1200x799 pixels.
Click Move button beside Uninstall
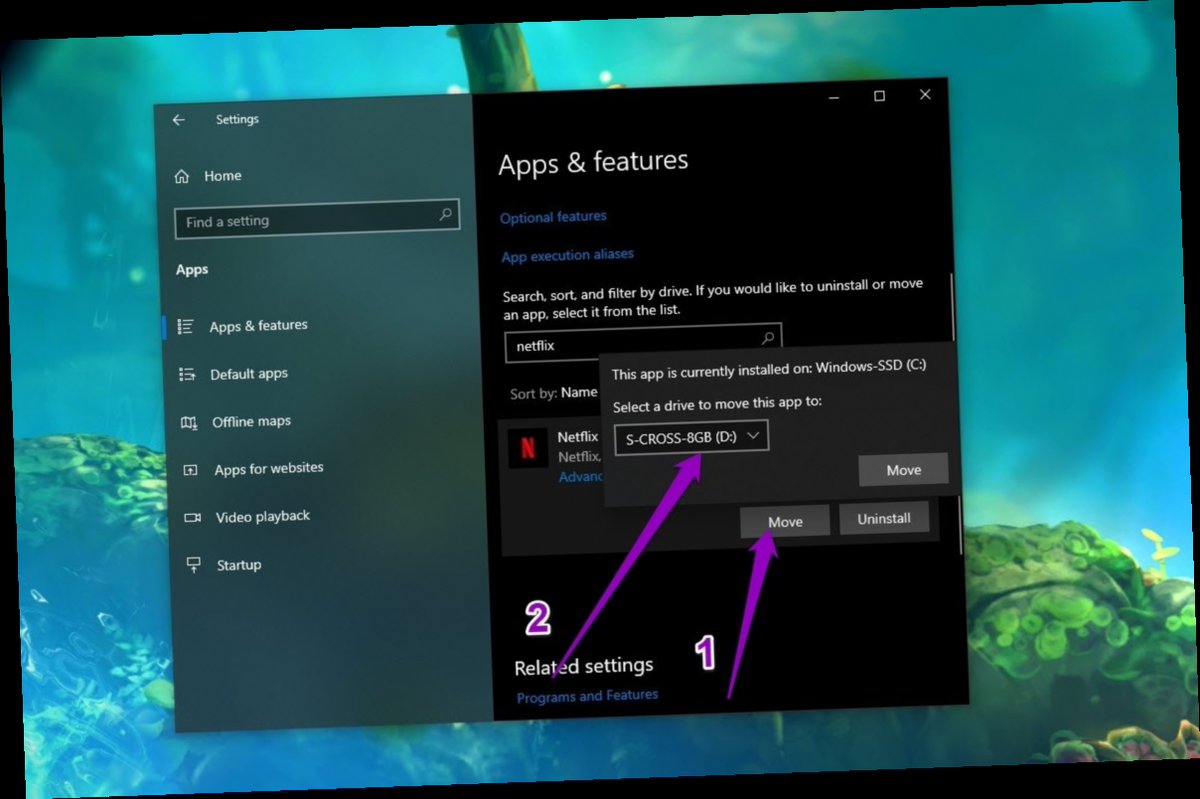tap(785, 521)
